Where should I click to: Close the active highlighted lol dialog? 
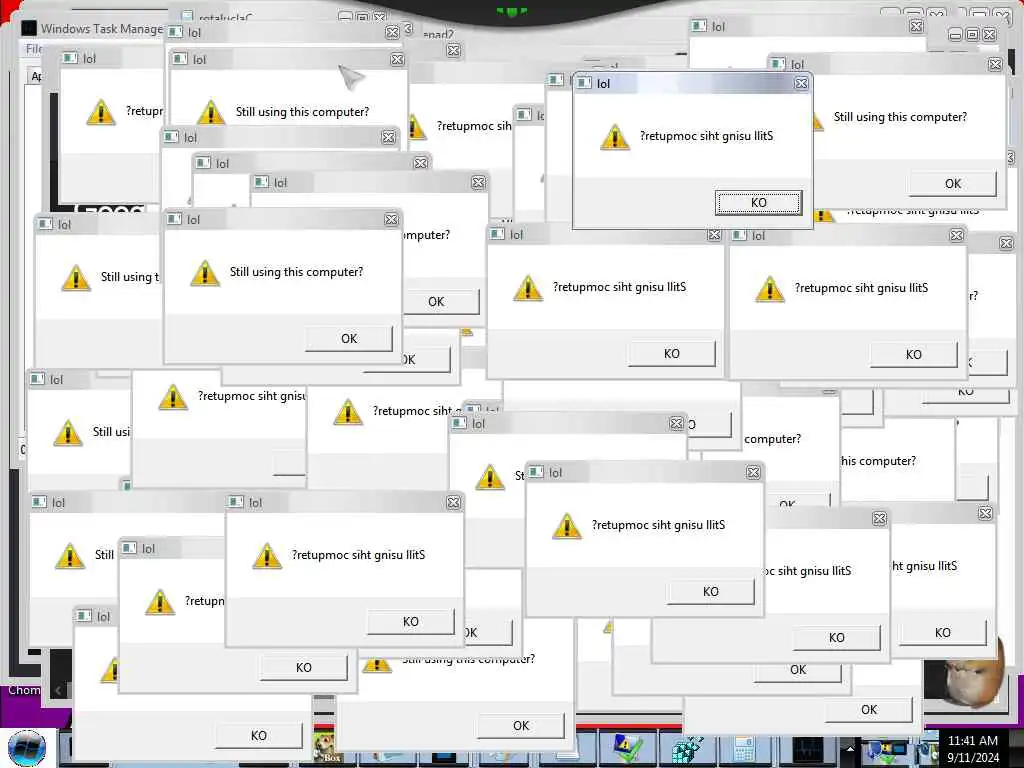(801, 83)
